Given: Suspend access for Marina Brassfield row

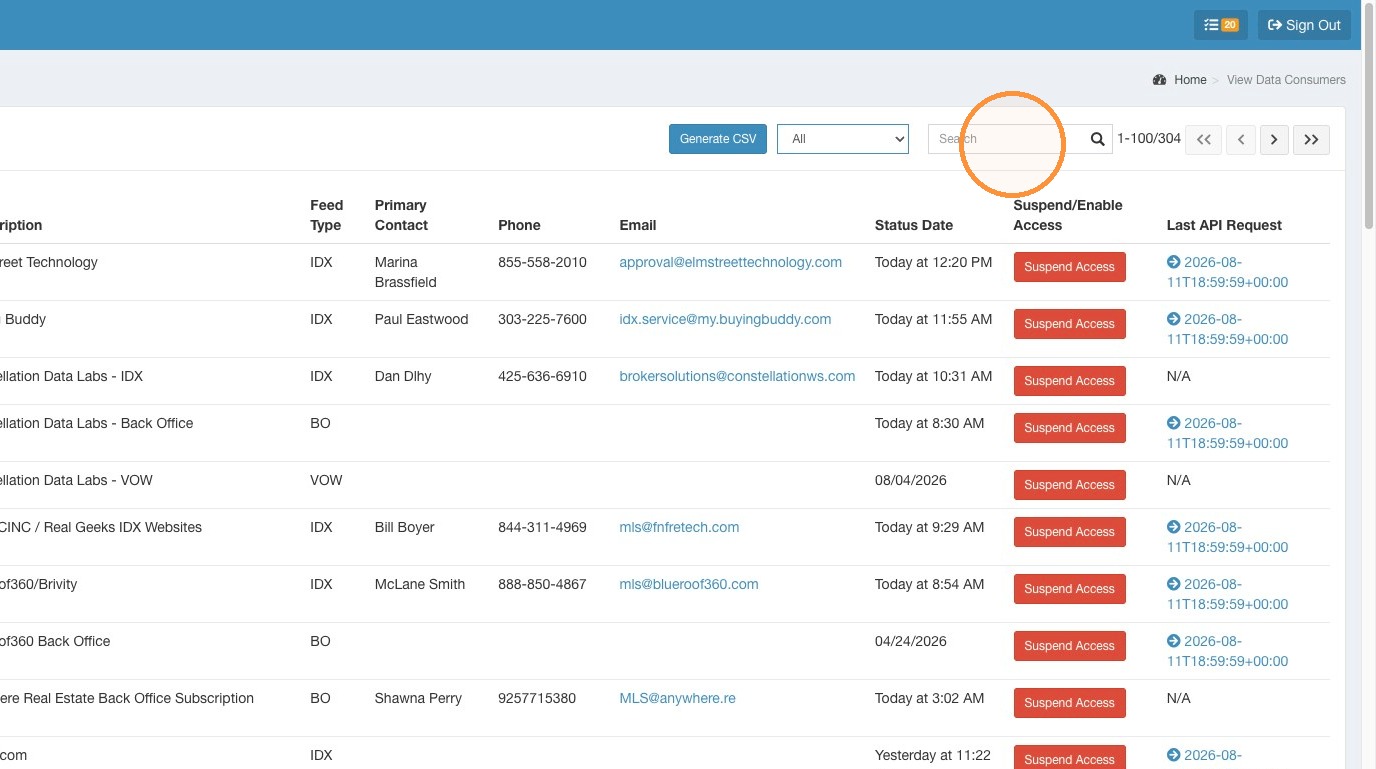Looking at the screenshot, I should (1069, 267).
